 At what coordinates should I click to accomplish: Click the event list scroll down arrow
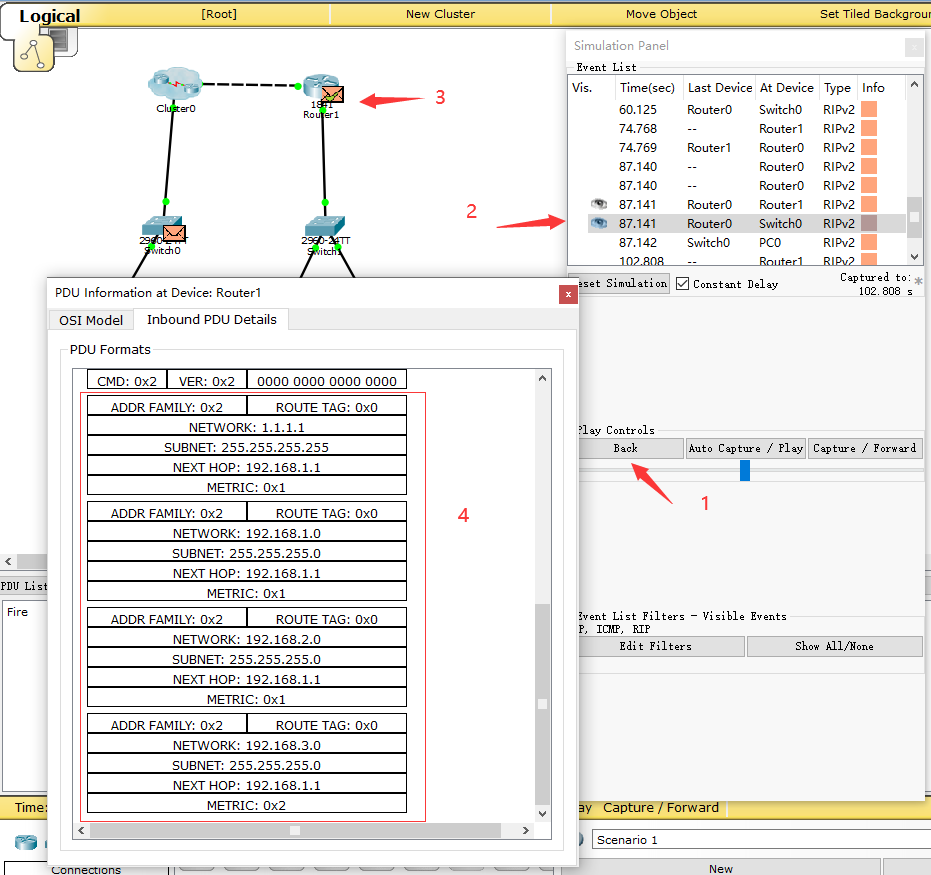pyautogui.click(x=914, y=256)
